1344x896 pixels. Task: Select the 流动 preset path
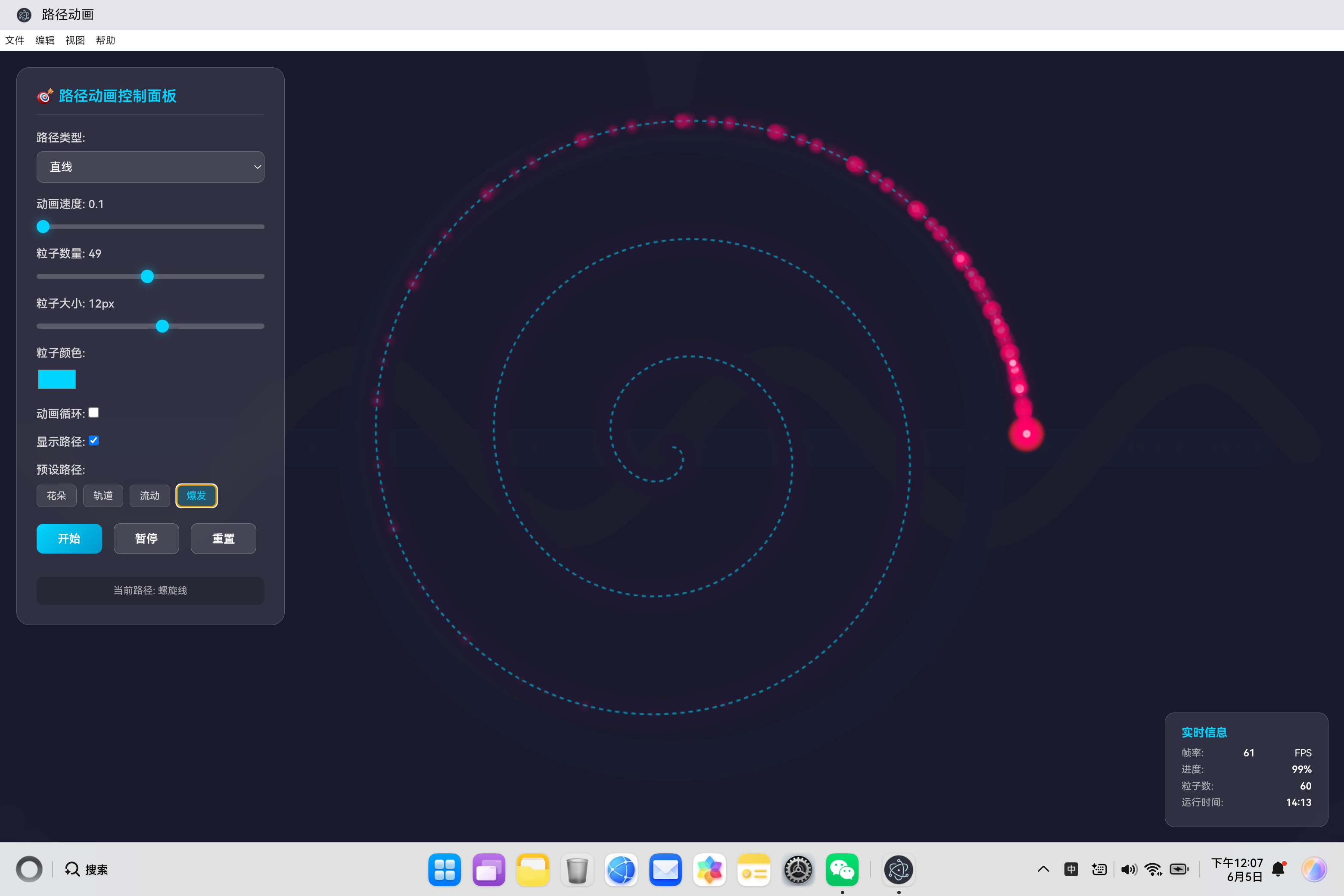tap(150, 495)
